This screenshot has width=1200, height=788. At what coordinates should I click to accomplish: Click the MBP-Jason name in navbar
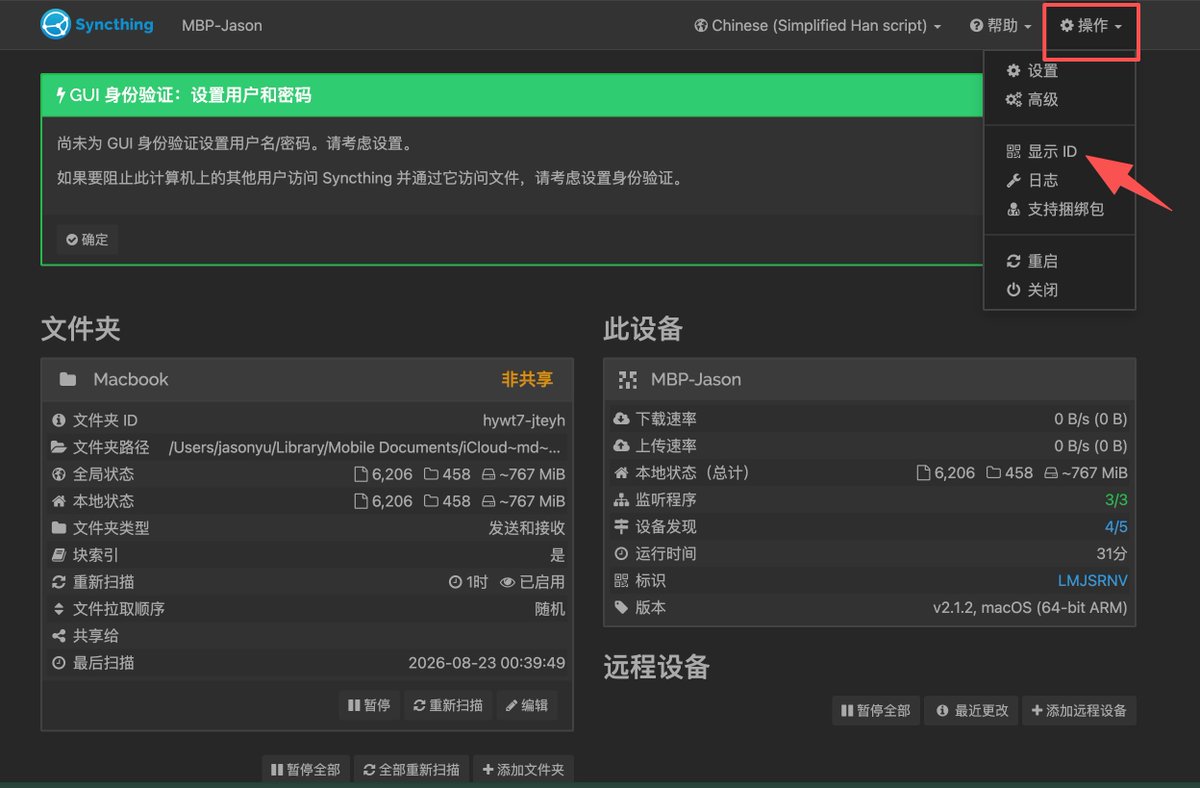[222, 26]
